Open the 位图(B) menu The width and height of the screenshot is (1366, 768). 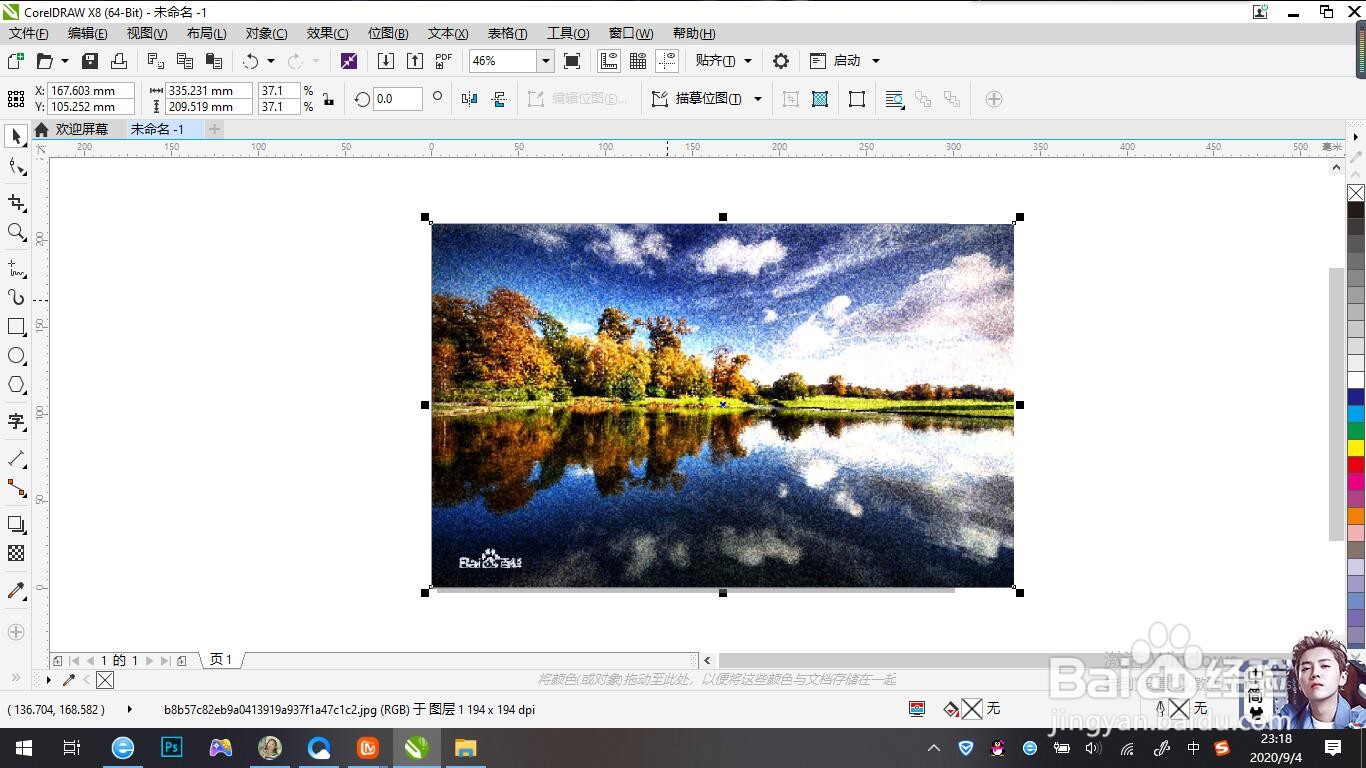[x=388, y=33]
